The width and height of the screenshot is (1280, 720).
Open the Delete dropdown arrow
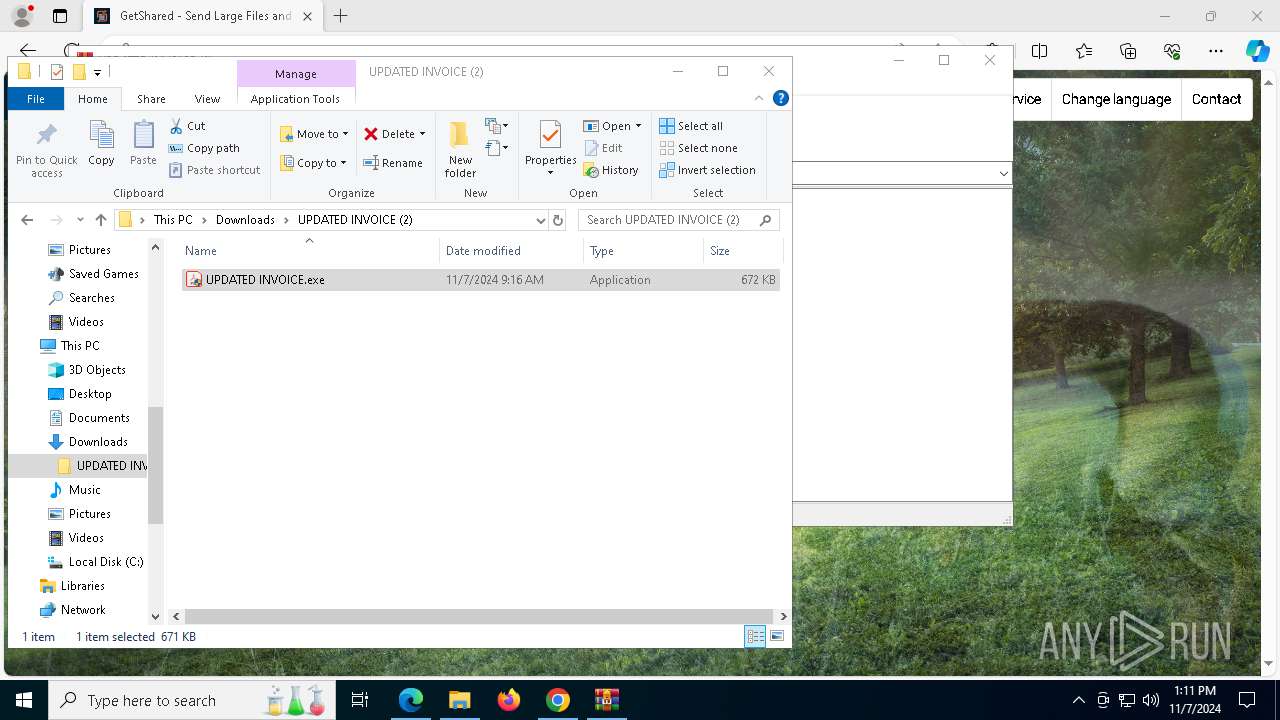(x=422, y=134)
